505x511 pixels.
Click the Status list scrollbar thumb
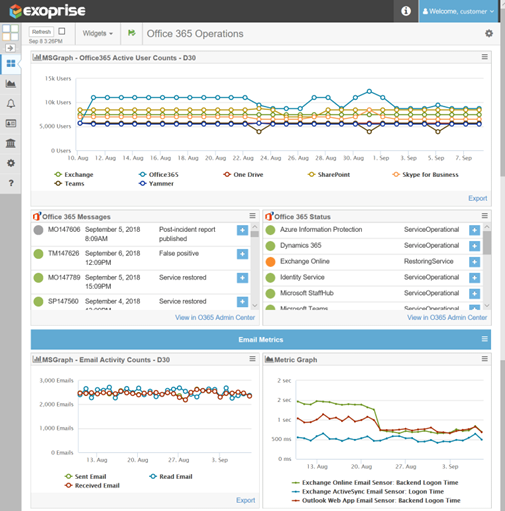click(x=487, y=243)
